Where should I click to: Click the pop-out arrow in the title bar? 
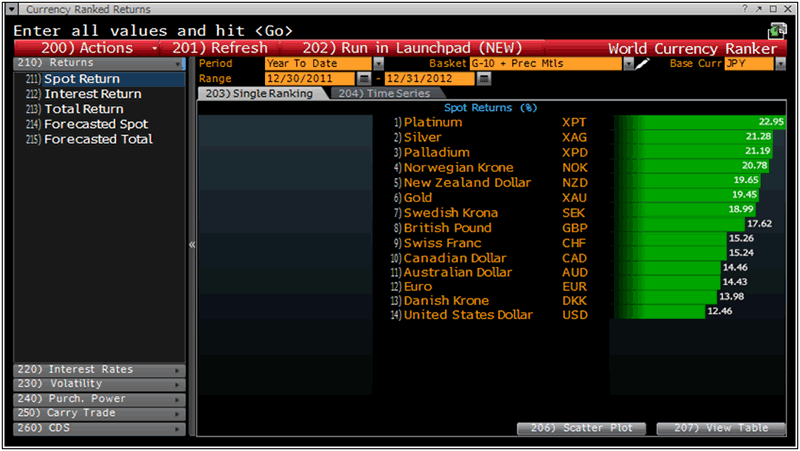[759, 8]
